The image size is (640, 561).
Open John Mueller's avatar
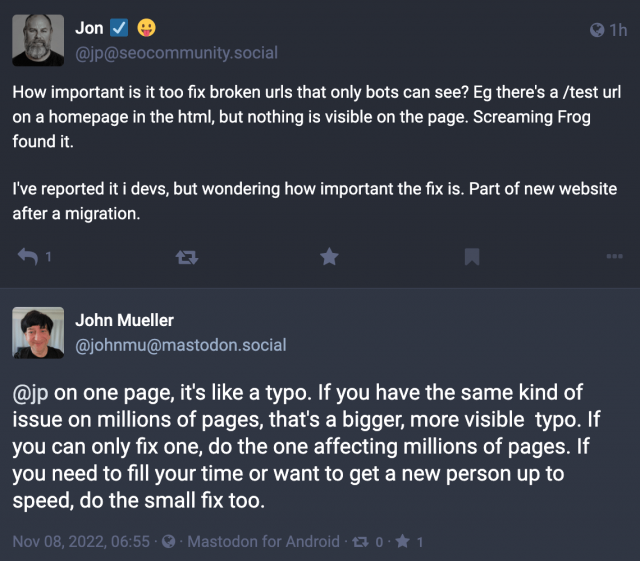click(37, 333)
